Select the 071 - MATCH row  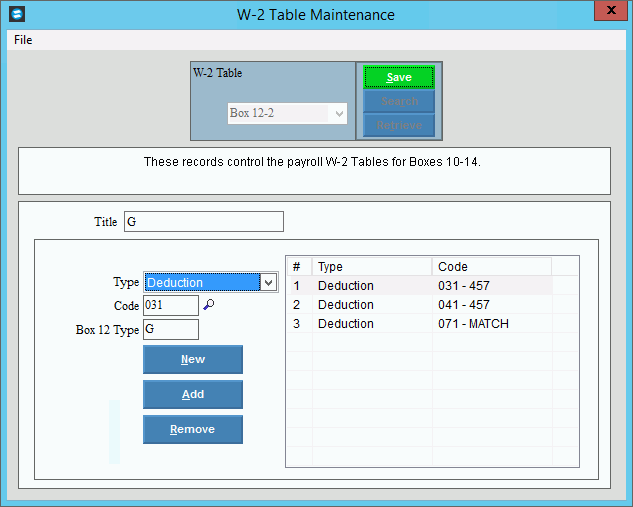tap(418, 324)
